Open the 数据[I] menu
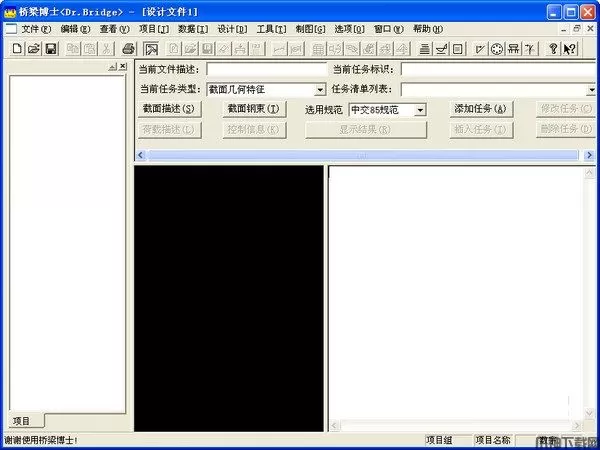Screen dimensions: 600x450 (193, 29)
